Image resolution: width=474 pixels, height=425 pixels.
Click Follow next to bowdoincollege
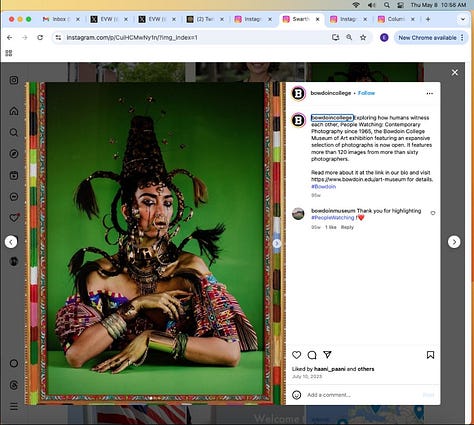(366, 93)
